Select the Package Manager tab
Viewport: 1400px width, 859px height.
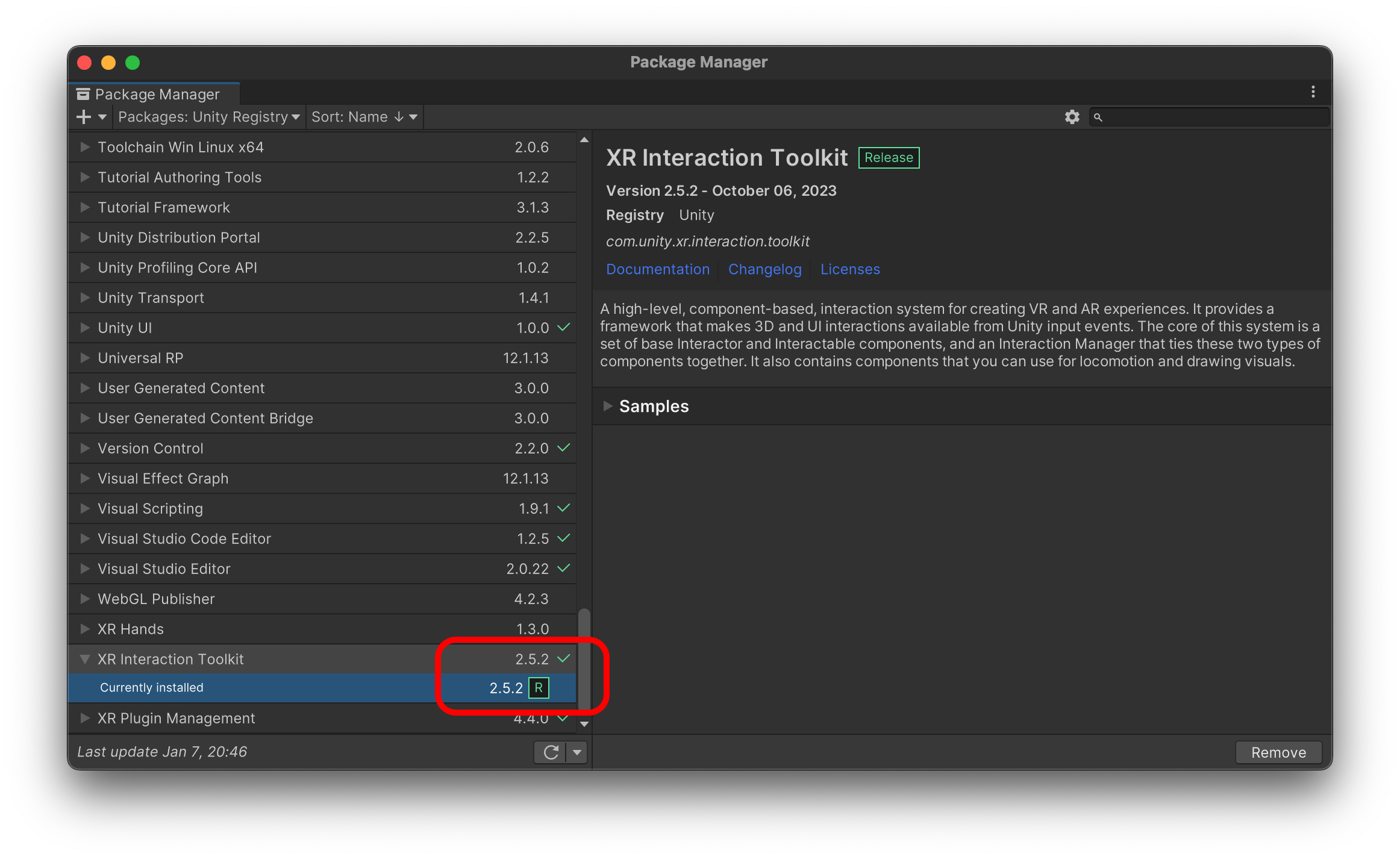156,95
